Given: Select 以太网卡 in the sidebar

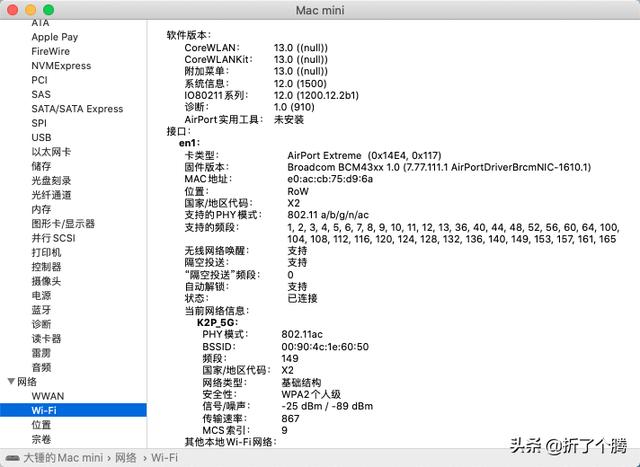Looking at the screenshot, I should [51, 152].
